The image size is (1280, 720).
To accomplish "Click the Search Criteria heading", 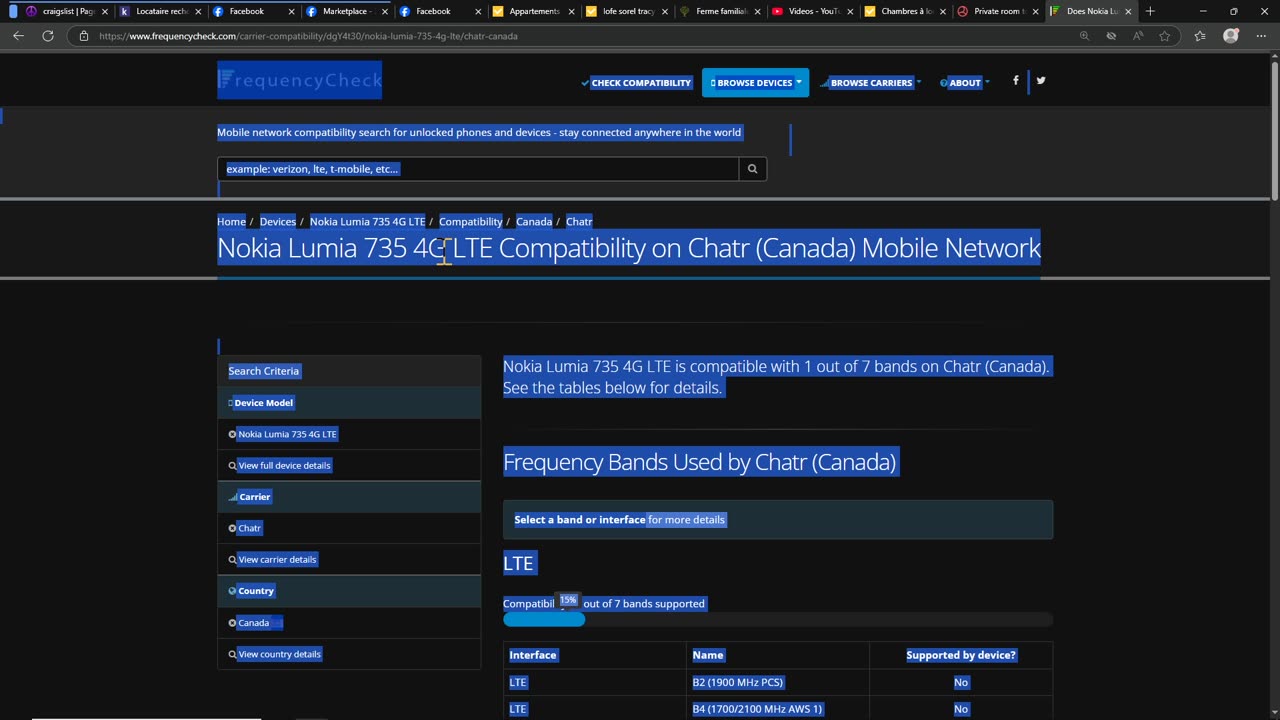I will tap(263, 371).
